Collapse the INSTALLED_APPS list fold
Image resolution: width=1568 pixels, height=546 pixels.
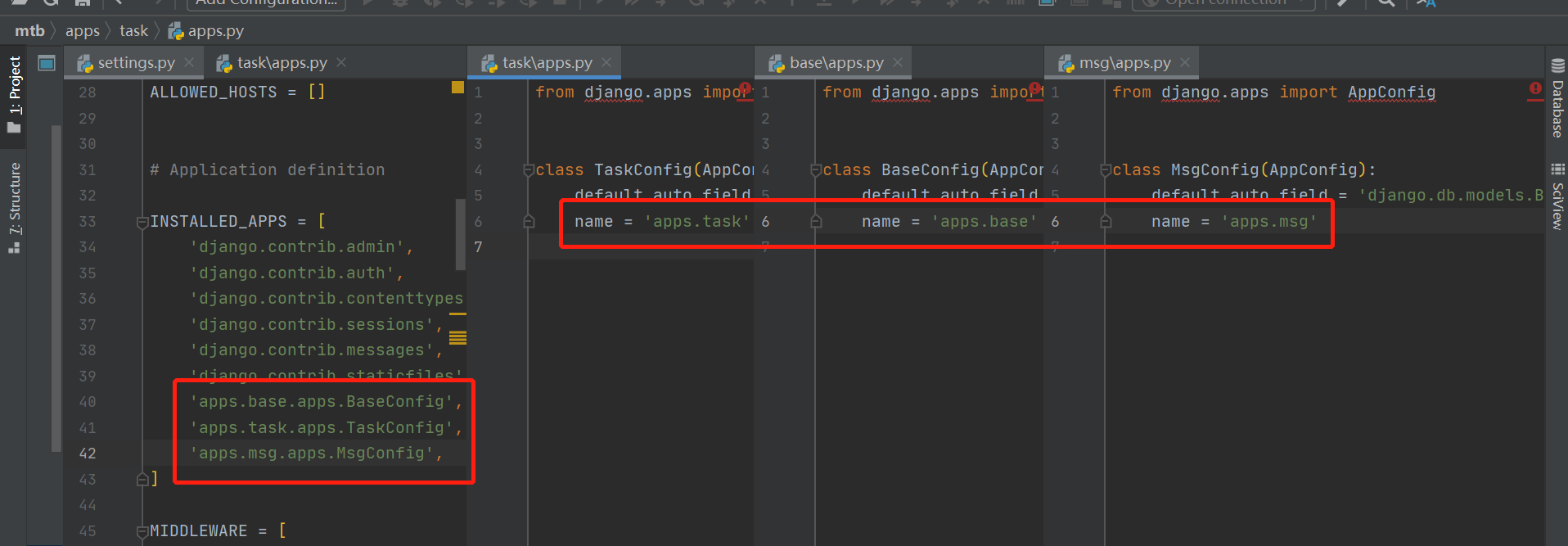[142, 222]
